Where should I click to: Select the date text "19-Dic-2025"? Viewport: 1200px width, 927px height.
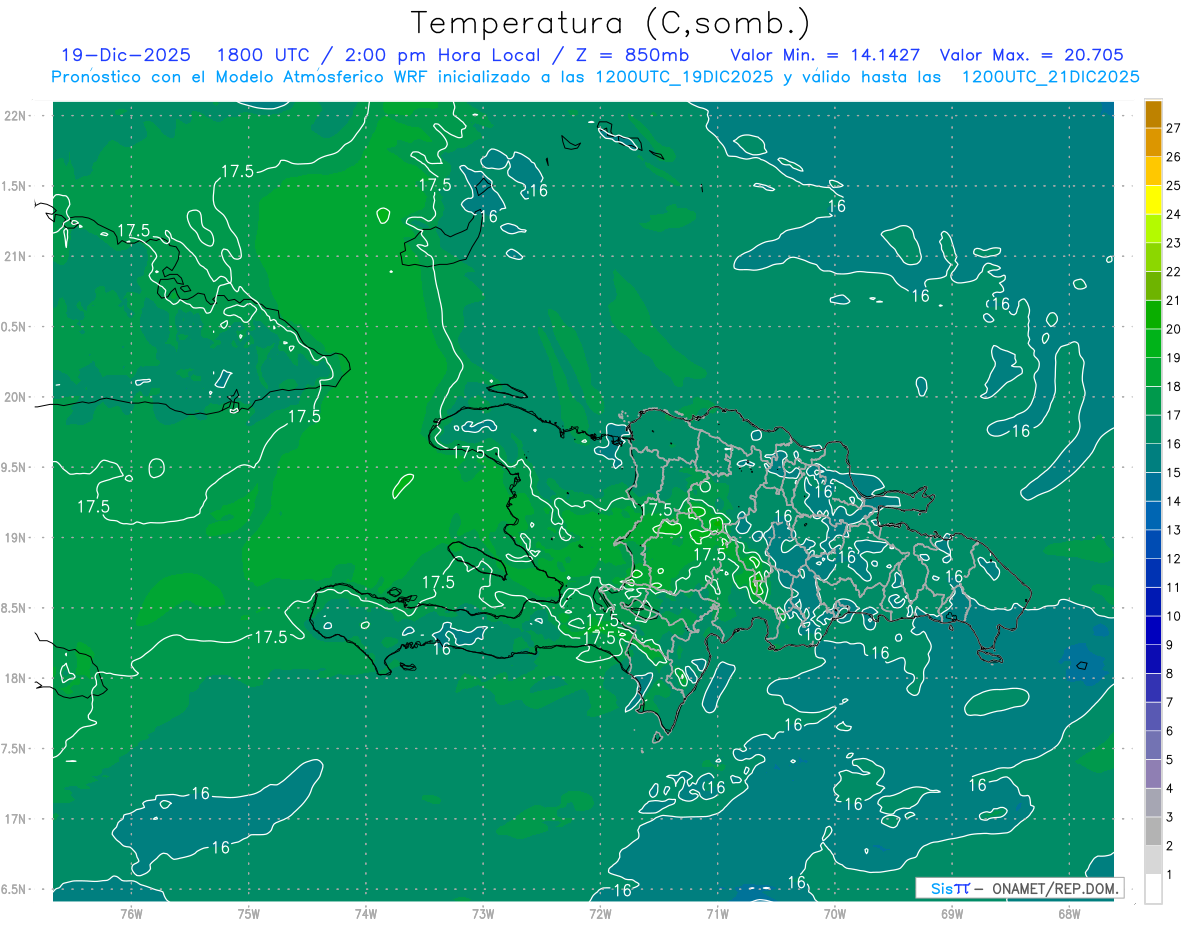point(125,56)
